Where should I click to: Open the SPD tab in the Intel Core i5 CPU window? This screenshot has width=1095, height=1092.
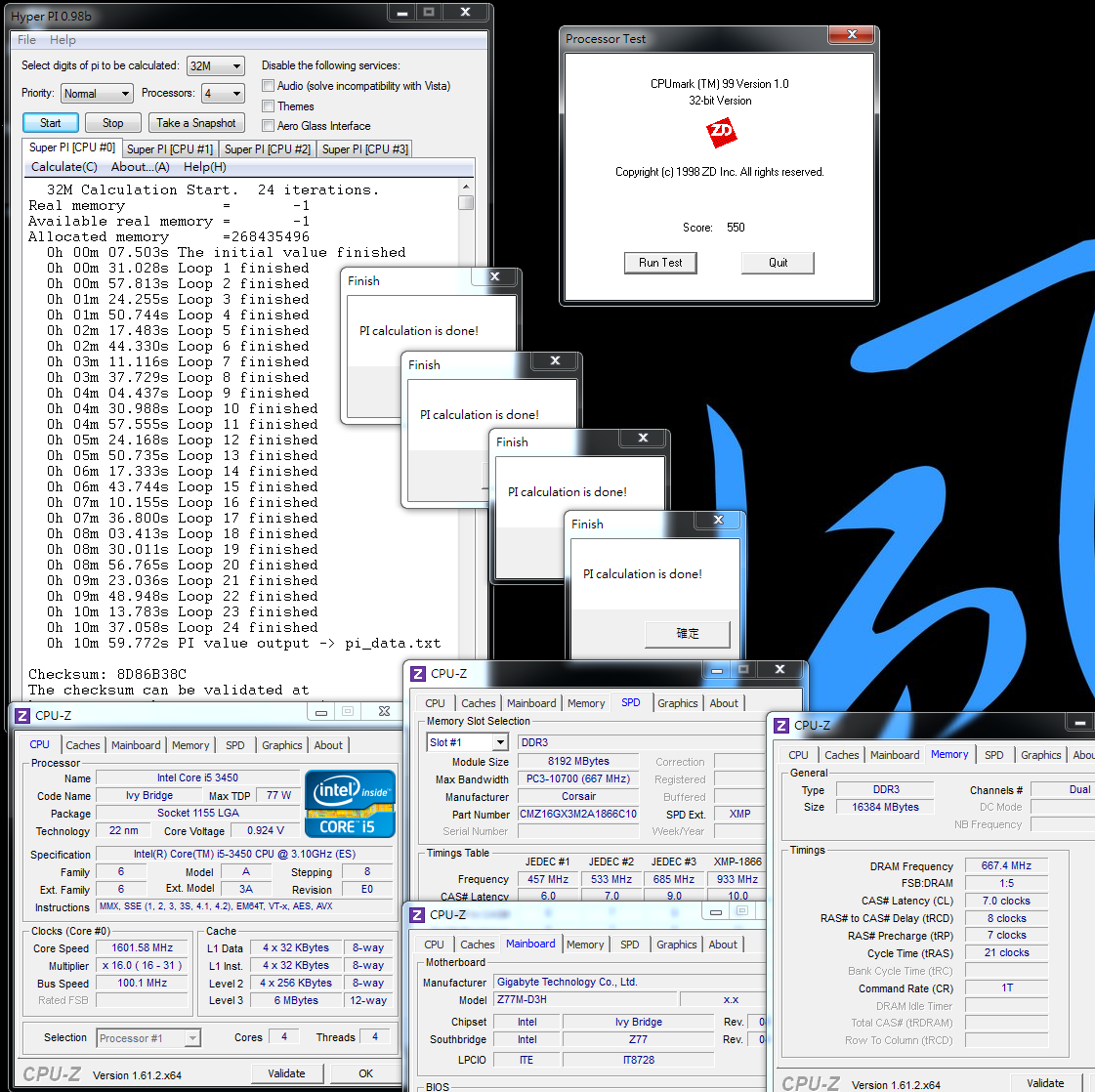coord(235,745)
